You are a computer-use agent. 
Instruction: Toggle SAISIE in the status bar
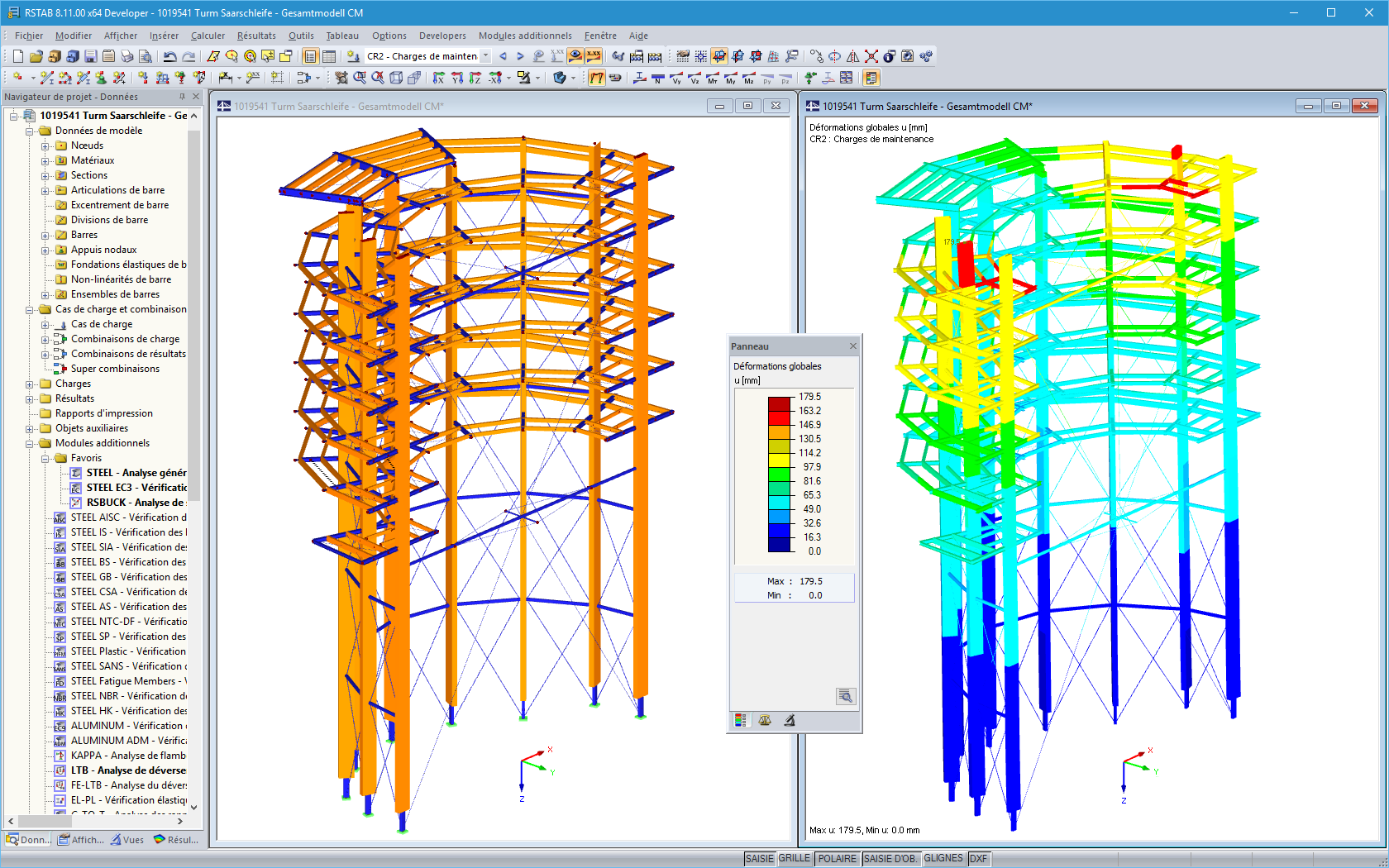coord(760,859)
